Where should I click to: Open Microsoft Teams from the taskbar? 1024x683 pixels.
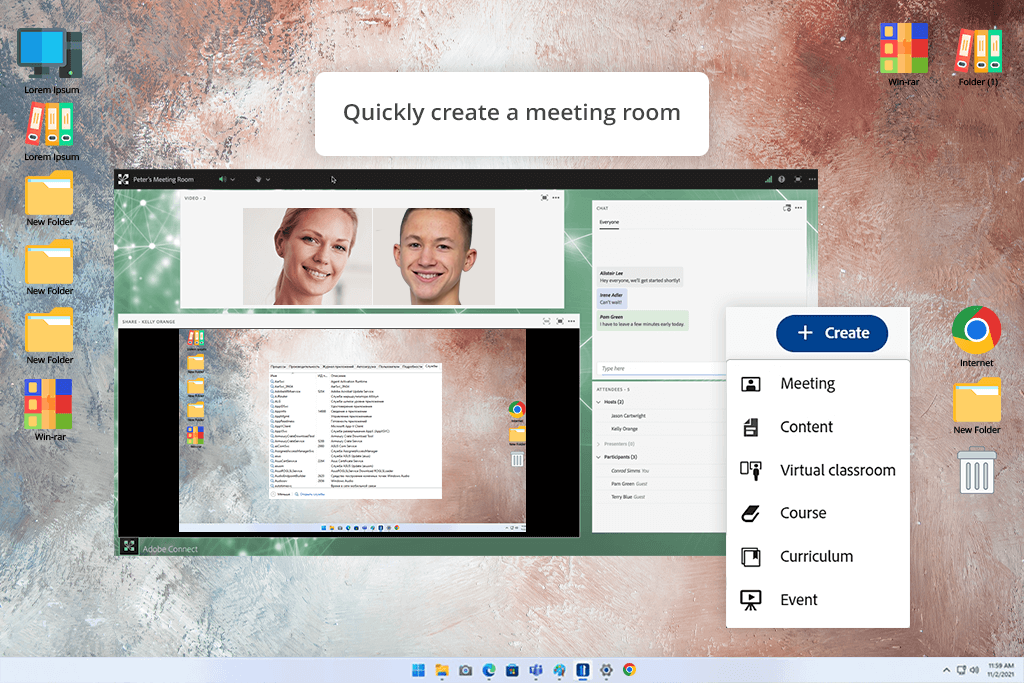(x=536, y=670)
